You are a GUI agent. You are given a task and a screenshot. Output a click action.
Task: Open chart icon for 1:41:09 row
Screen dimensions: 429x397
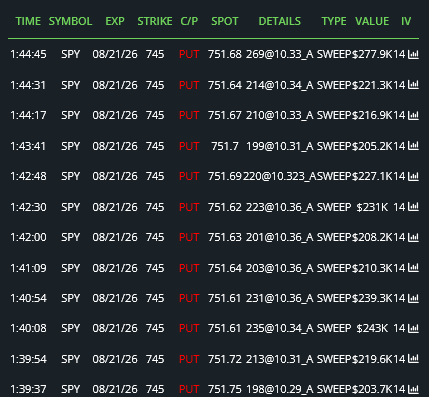point(413,268)
